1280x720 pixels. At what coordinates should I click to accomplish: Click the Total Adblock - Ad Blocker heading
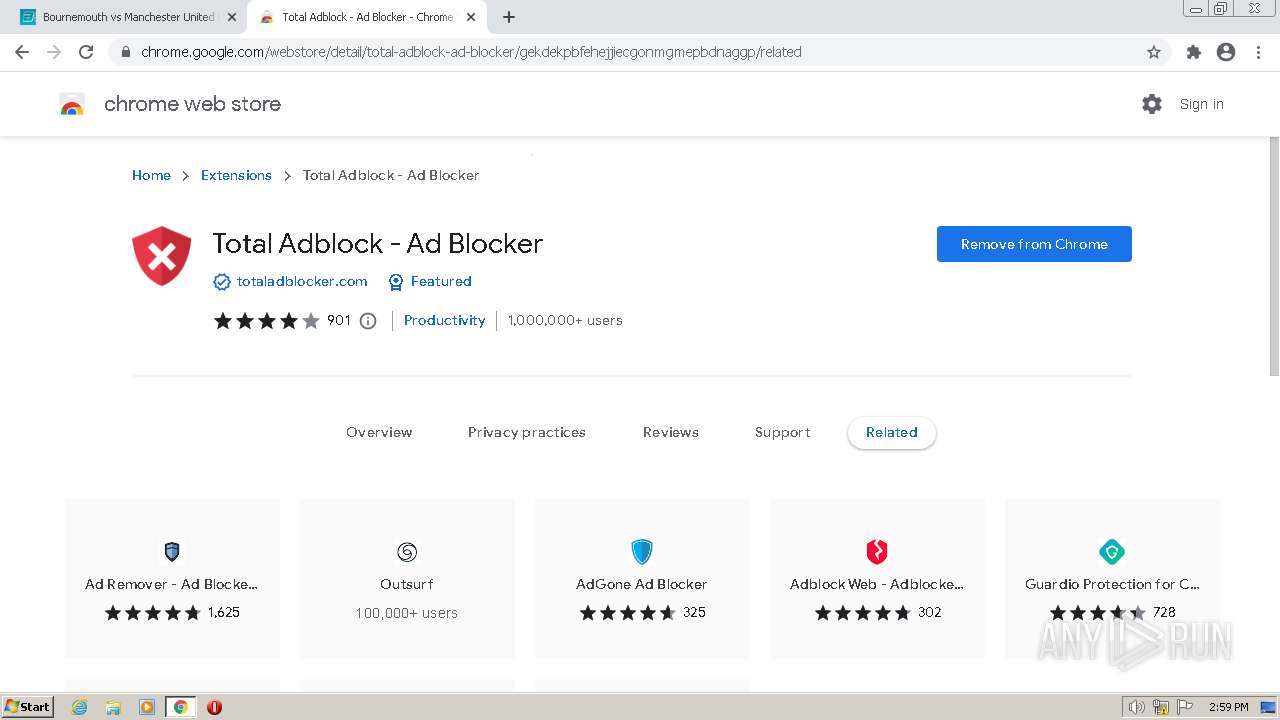[x=378, y=243]
